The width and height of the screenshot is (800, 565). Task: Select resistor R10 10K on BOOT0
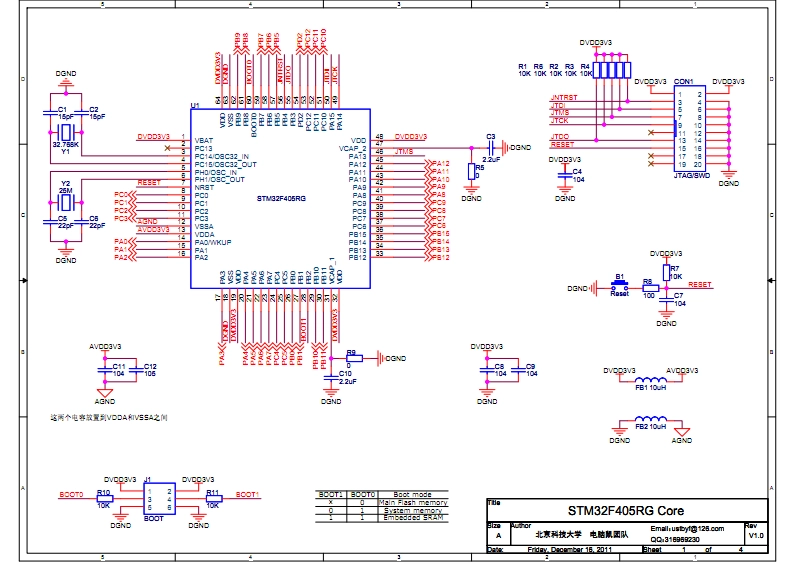coord(105,499)
